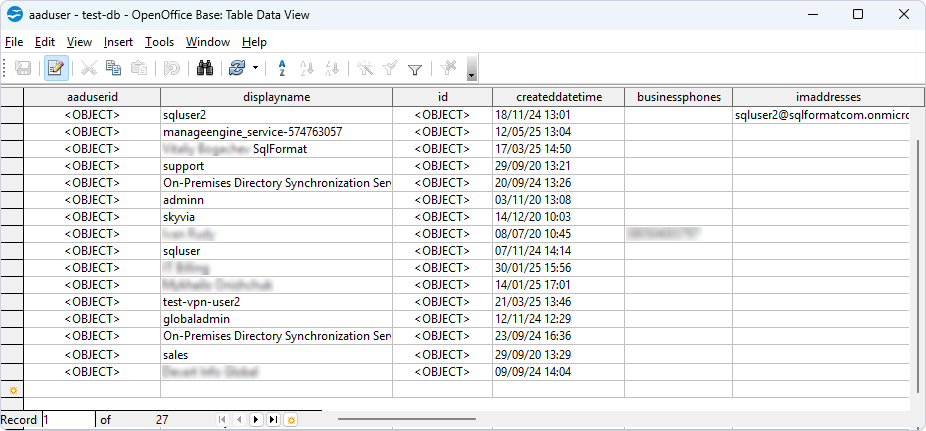
Task: Click the sqluser2 displayname cell
Action: point(276,115)
